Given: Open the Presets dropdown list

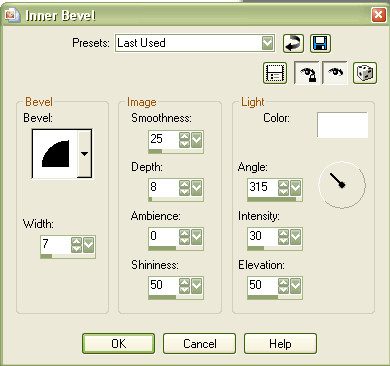Looking at the screenshot, I should point(267,43).
